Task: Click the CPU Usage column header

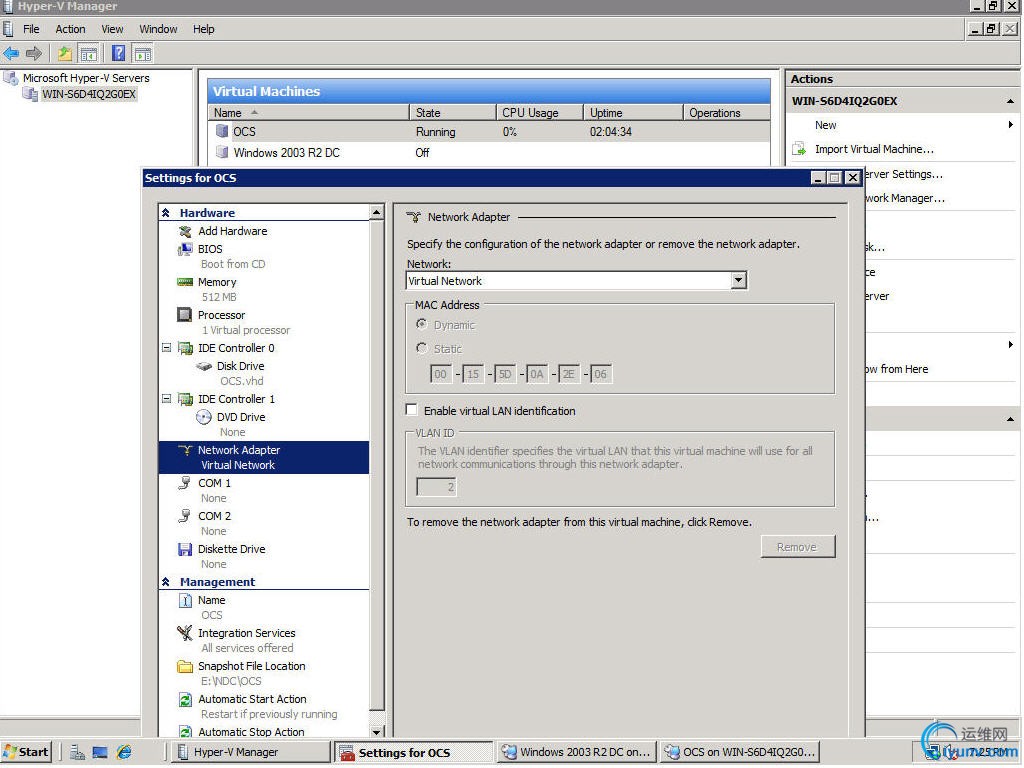Action: tap(539, 113)
